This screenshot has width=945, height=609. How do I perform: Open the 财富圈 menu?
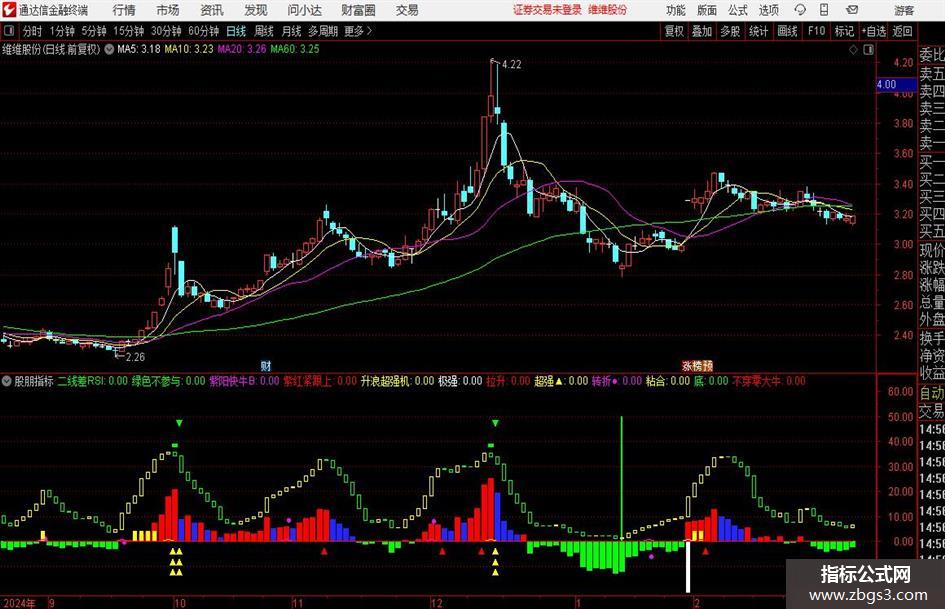coord(358,10)
